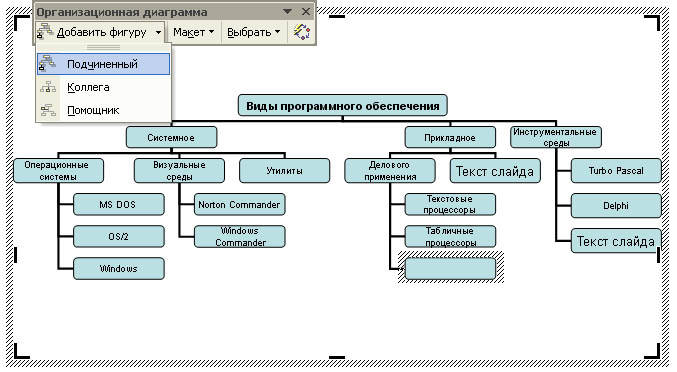Screen dimensions: 677x372
Task: Select the Утилиты box
Action: pos(285,170)
